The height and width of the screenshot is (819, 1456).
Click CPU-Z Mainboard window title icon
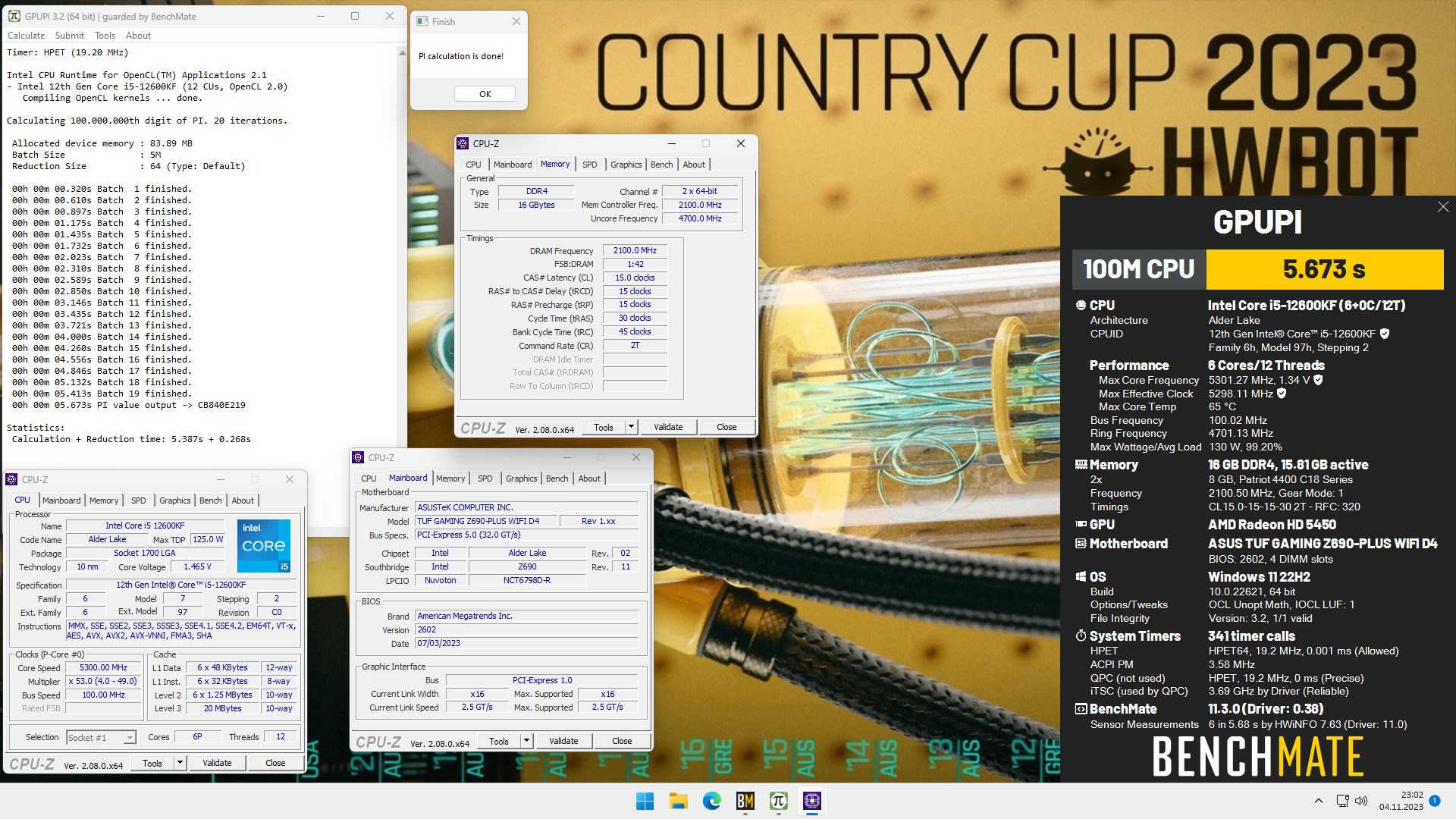(358, 457)
